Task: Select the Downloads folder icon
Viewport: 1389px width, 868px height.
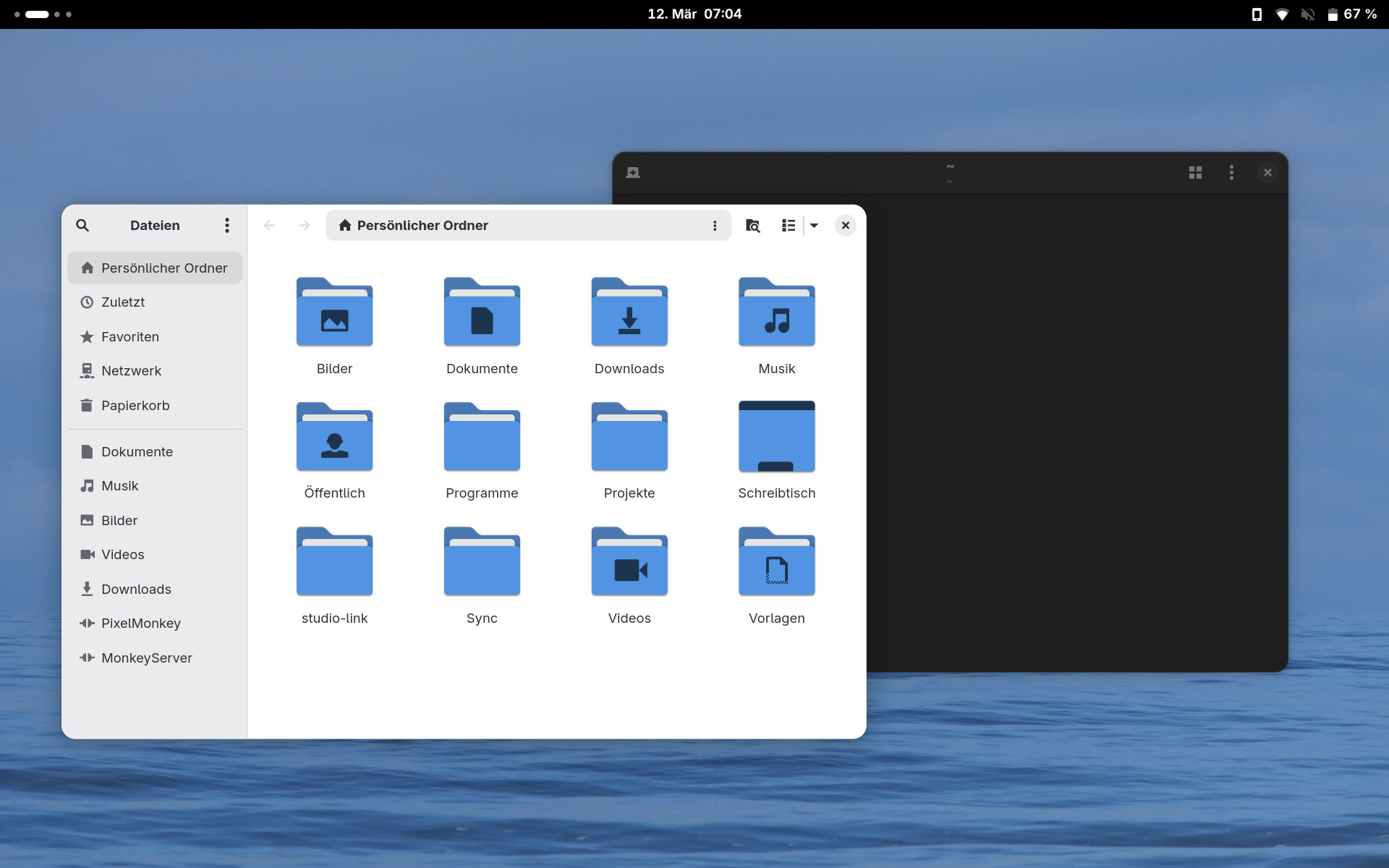Action: tap(629, 312)
